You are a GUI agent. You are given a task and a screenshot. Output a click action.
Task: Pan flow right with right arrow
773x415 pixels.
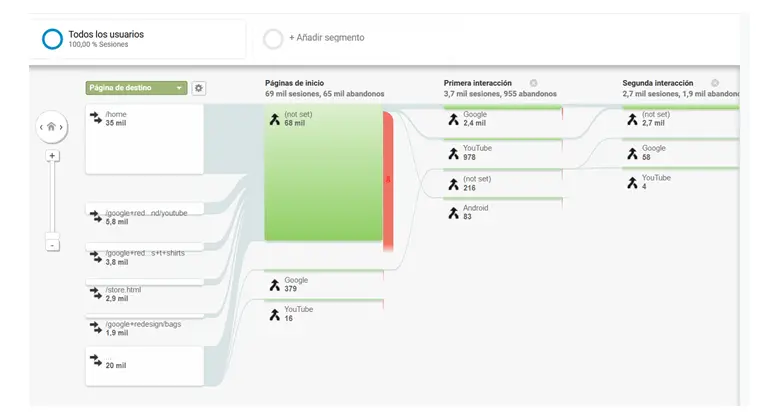(64, 127)
